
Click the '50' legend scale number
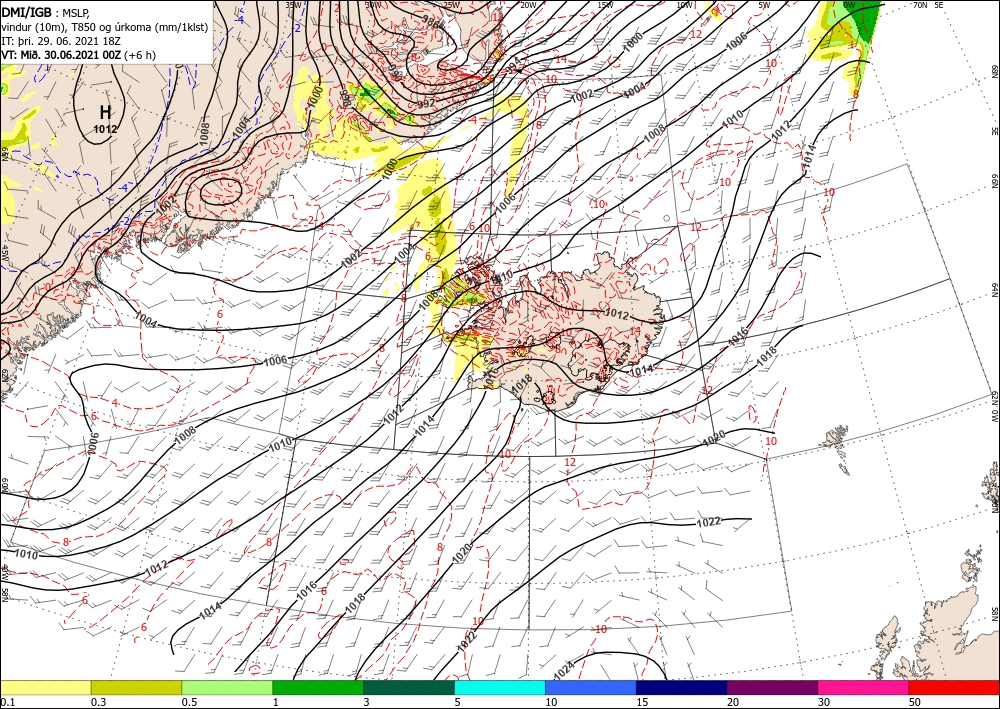pos(915,702)
